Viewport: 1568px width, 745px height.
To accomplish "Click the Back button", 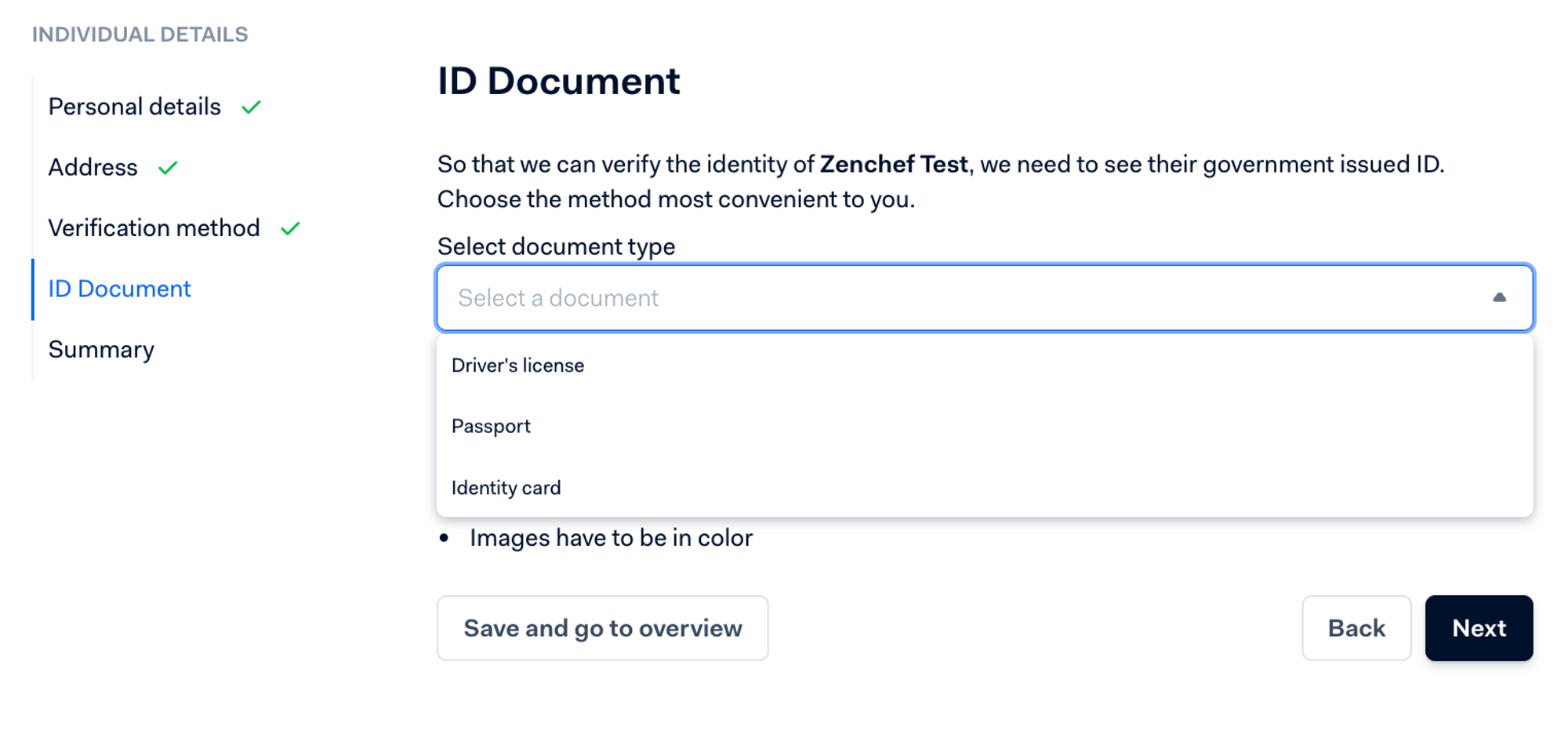I will click(x=1356, y=628).
